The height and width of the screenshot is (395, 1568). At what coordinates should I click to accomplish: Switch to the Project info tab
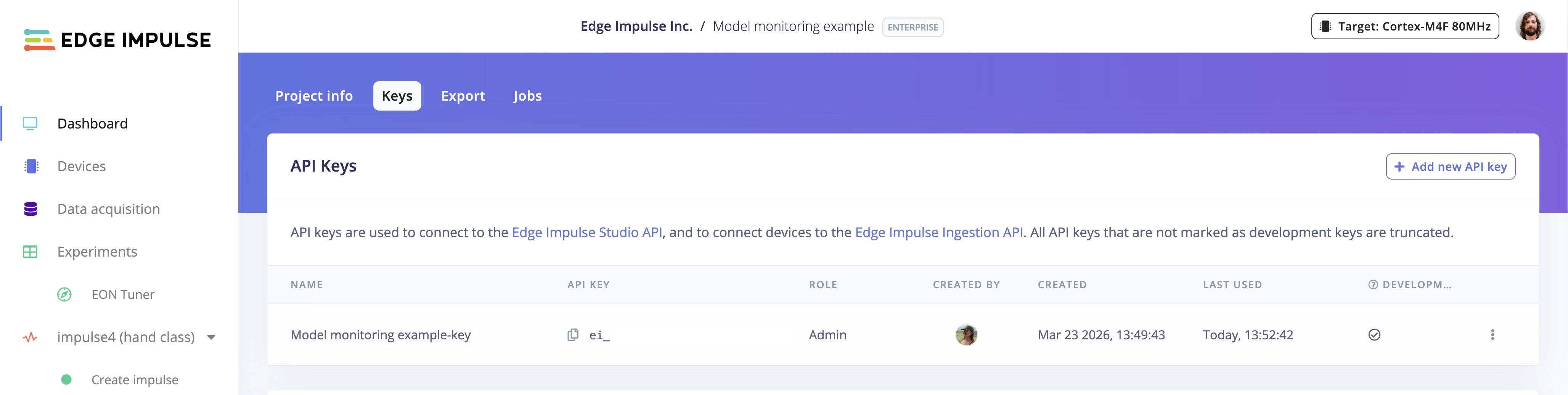(313, 96)
